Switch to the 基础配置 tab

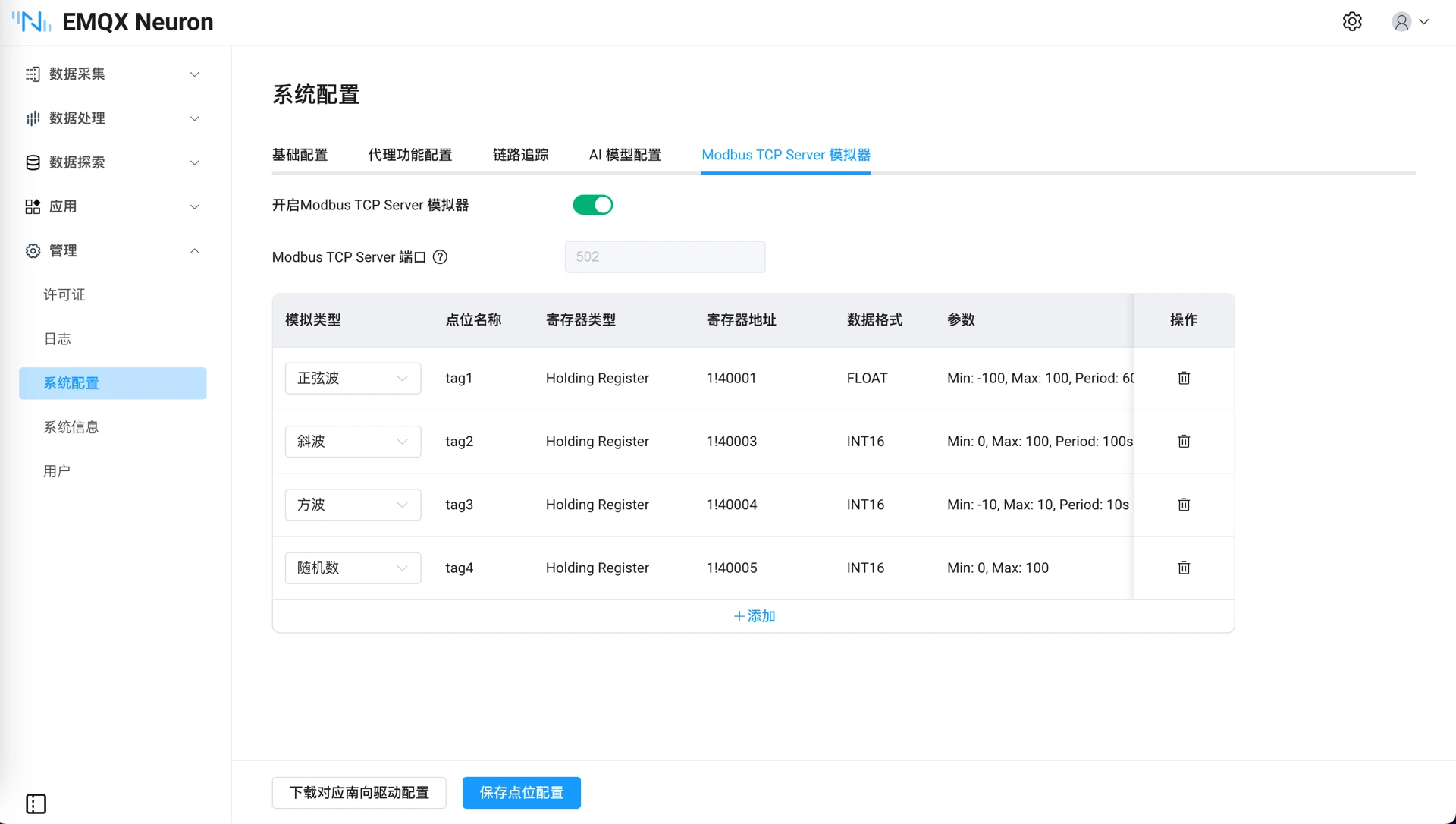click(300, 155)
